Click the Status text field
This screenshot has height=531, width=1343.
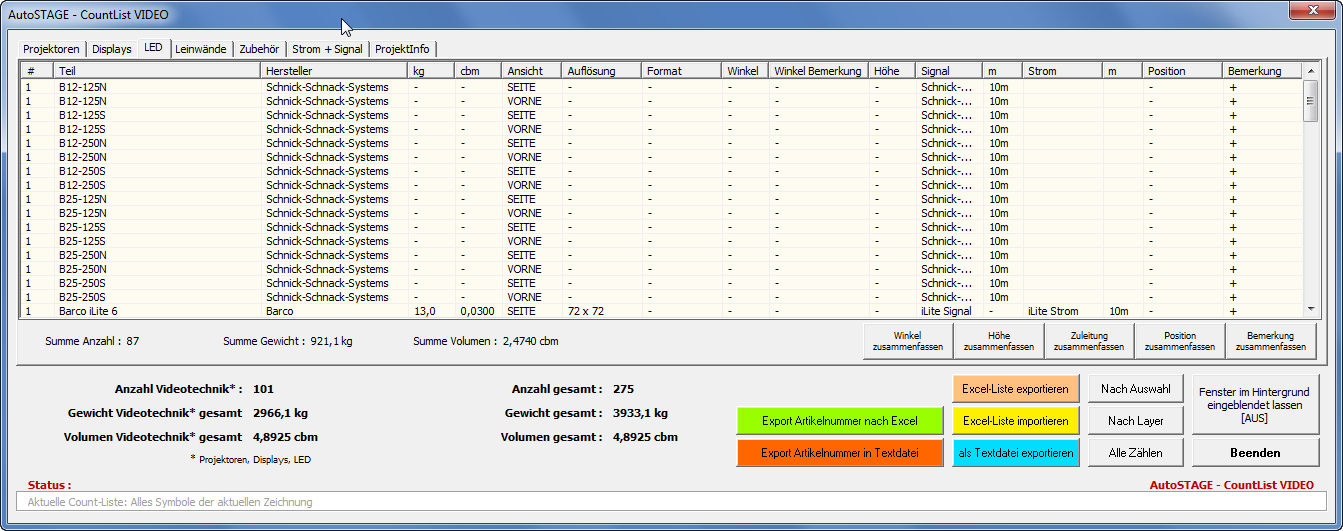[x=671, y=502]
